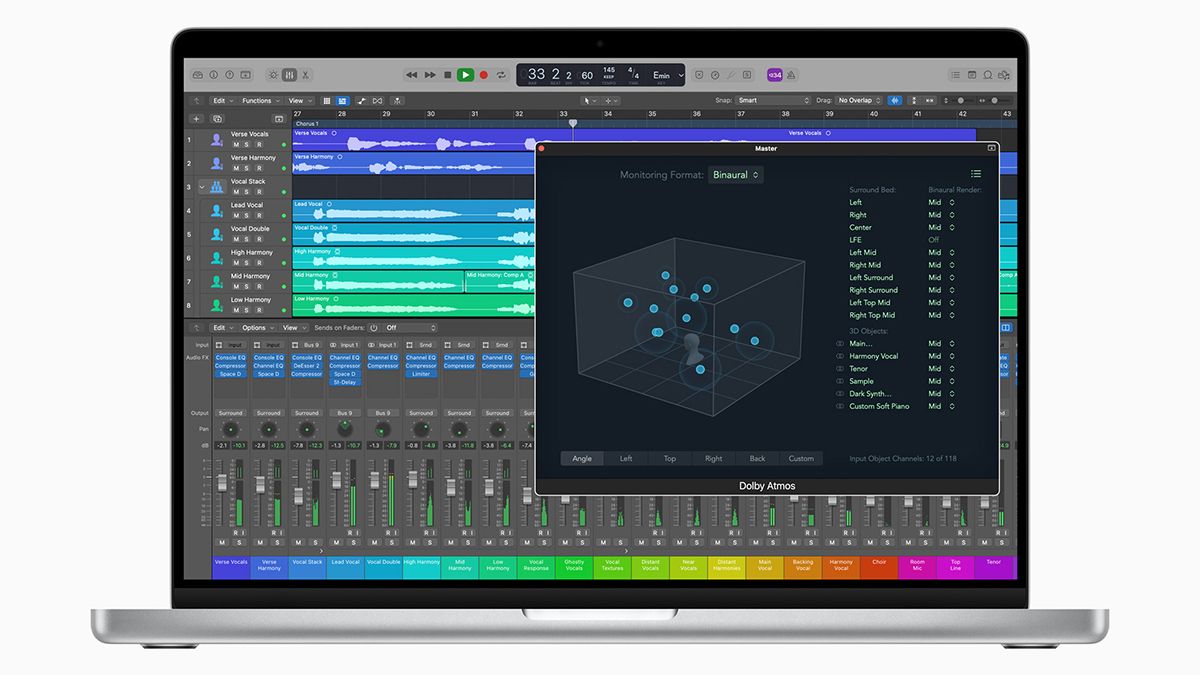
Task: Stop playback with the square Stop button
Action: tap(447, 75)
